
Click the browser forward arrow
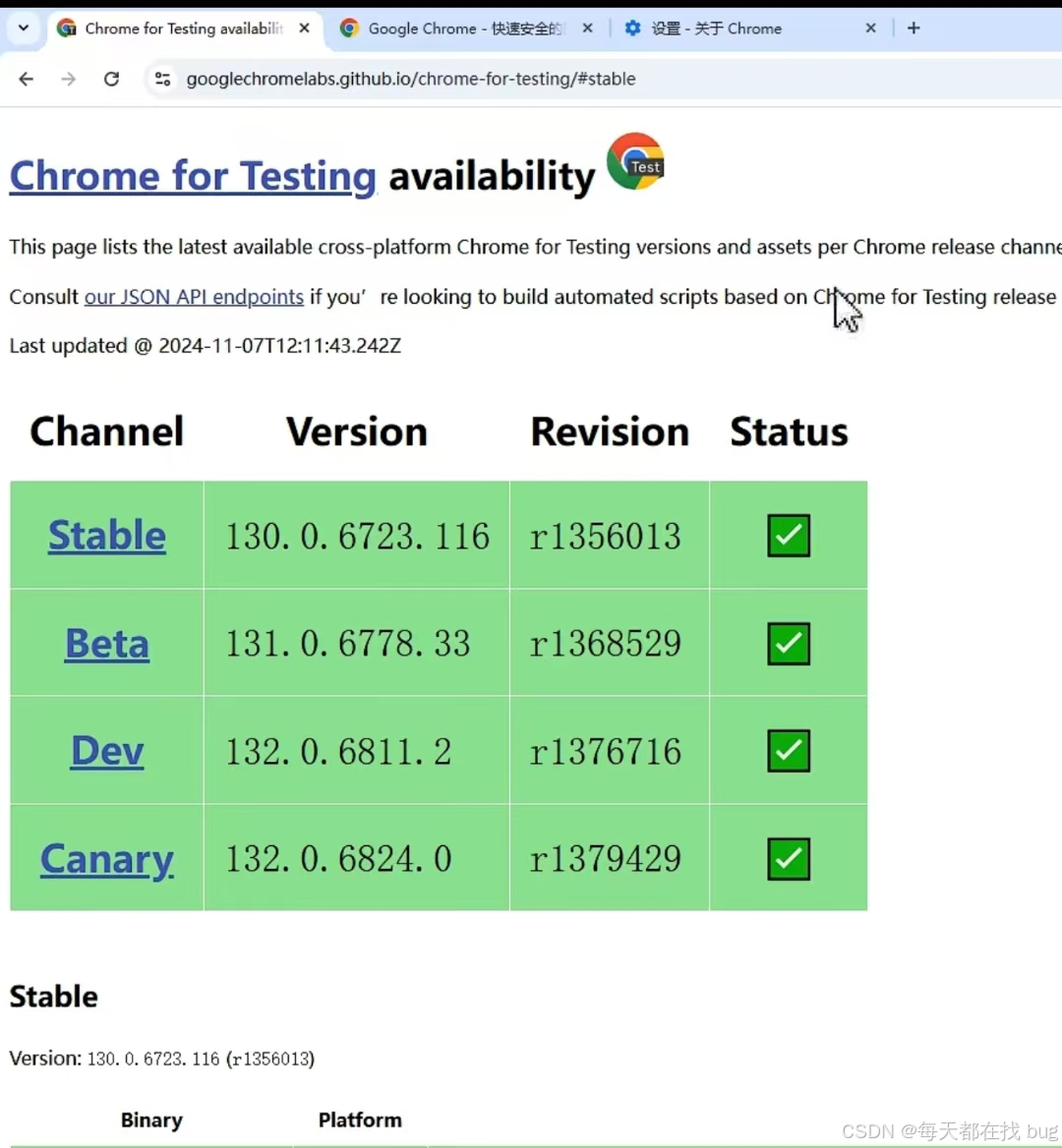pos(68,79)
